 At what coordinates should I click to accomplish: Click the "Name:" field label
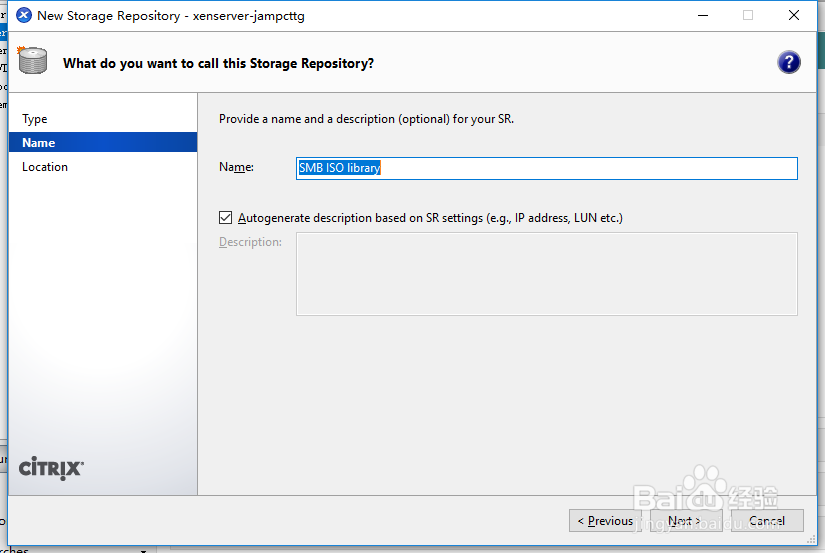pos(237,167)
